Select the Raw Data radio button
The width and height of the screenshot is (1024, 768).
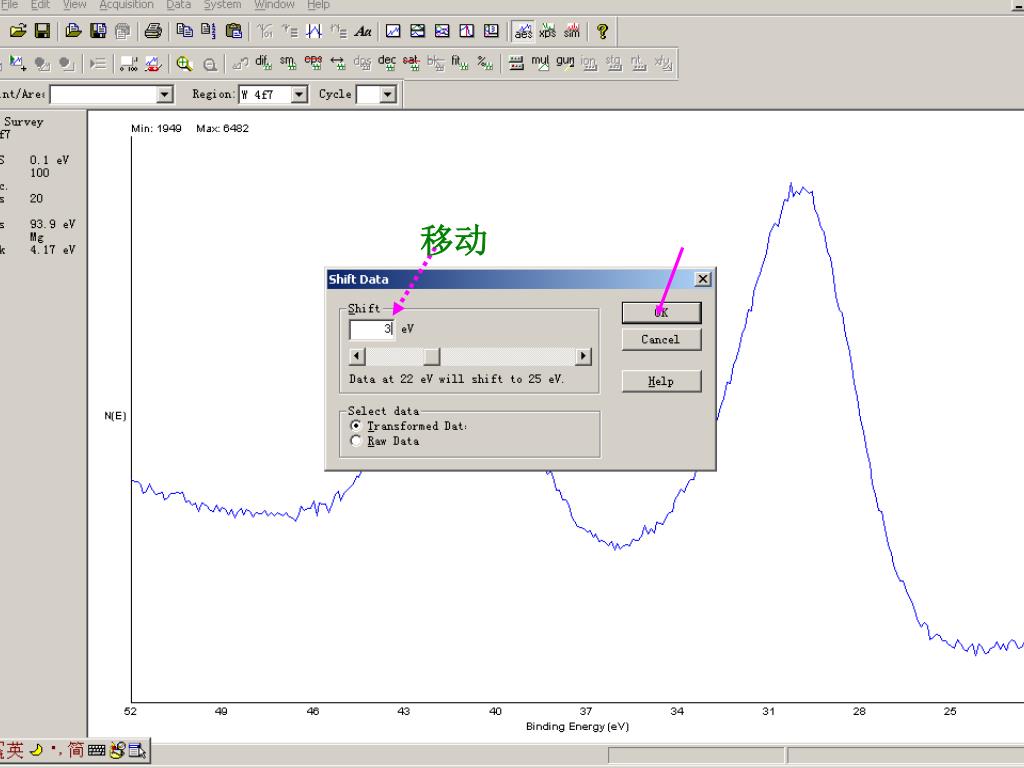(356, 441)
